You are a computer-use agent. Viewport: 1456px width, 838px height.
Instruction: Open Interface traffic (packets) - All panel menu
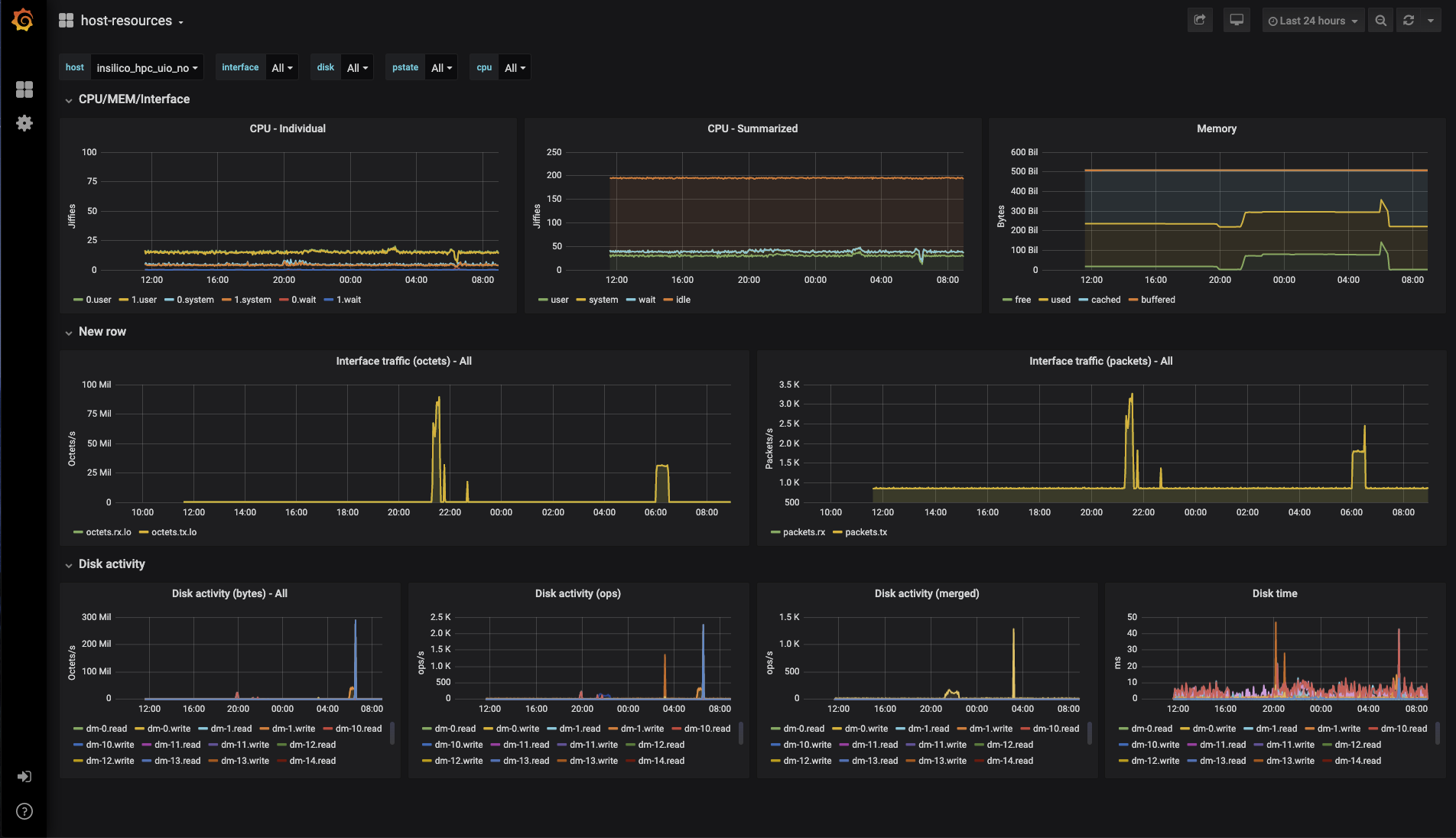(1101, 361)
